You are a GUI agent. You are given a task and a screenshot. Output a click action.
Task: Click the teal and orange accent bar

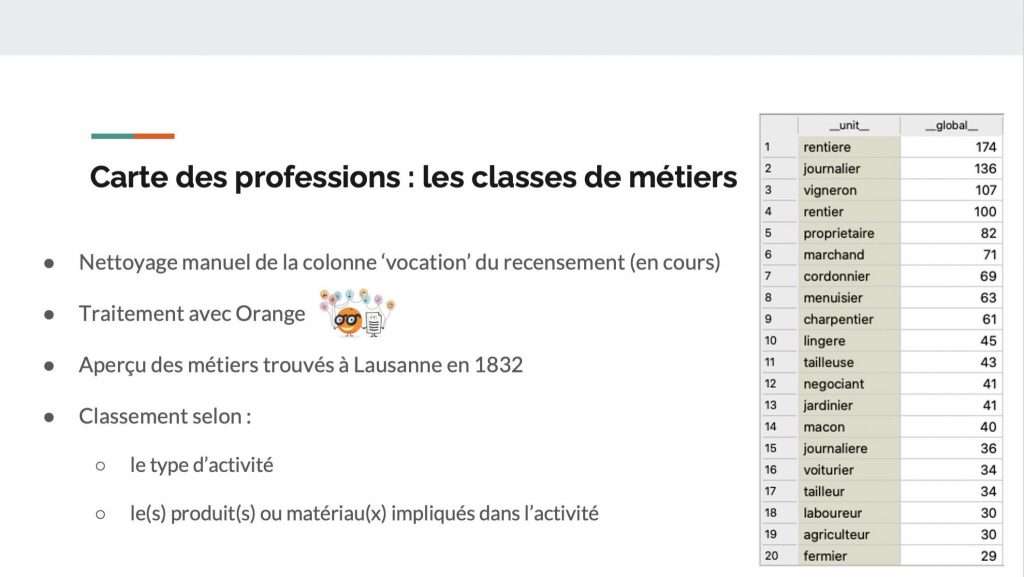click(x=132, y=136)
